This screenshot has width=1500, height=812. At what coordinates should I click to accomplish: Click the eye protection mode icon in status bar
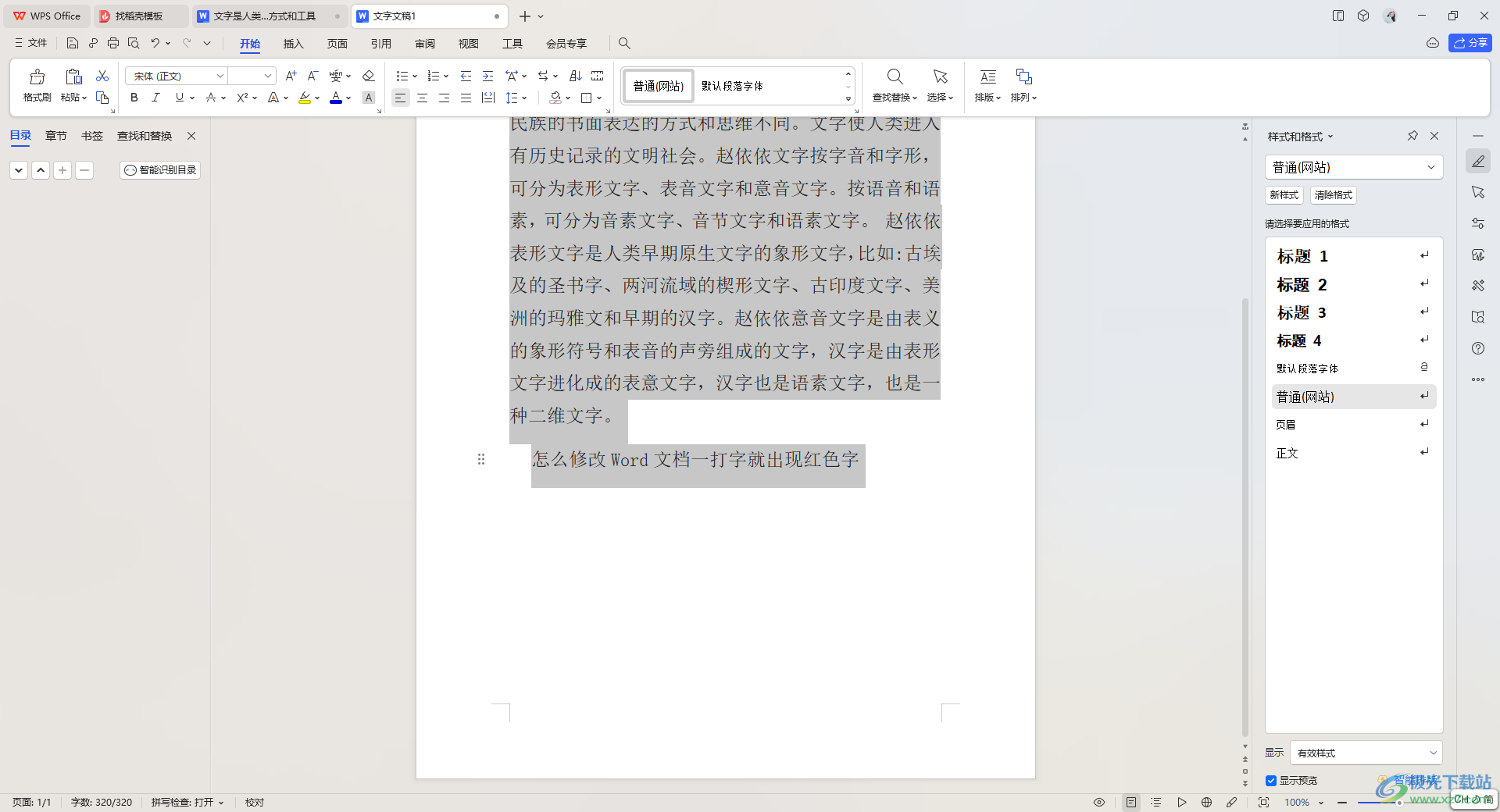tap(1099, 802)
